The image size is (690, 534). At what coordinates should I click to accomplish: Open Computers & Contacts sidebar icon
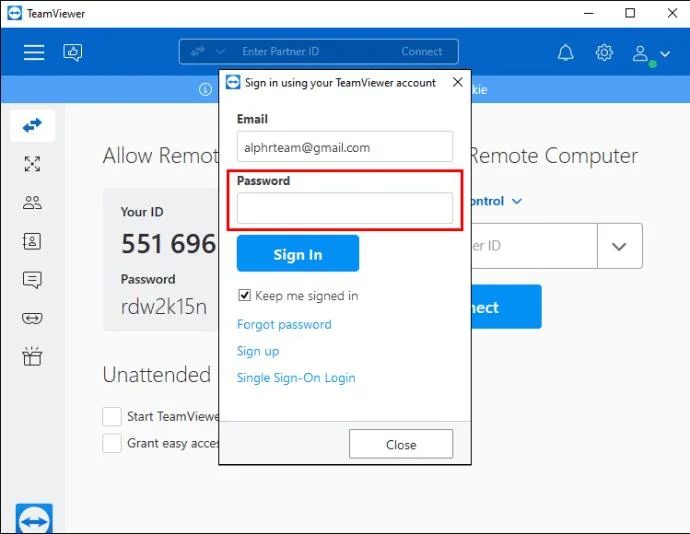point(32,241)
